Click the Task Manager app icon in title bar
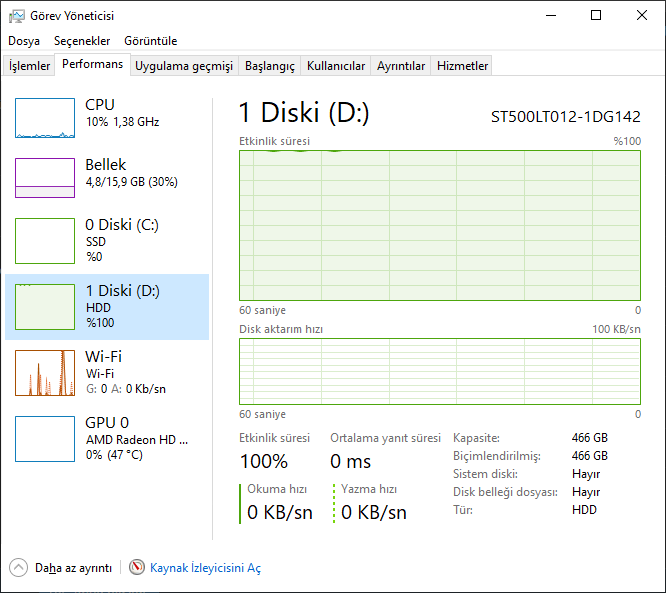666x593 pixels. point(17,16)
